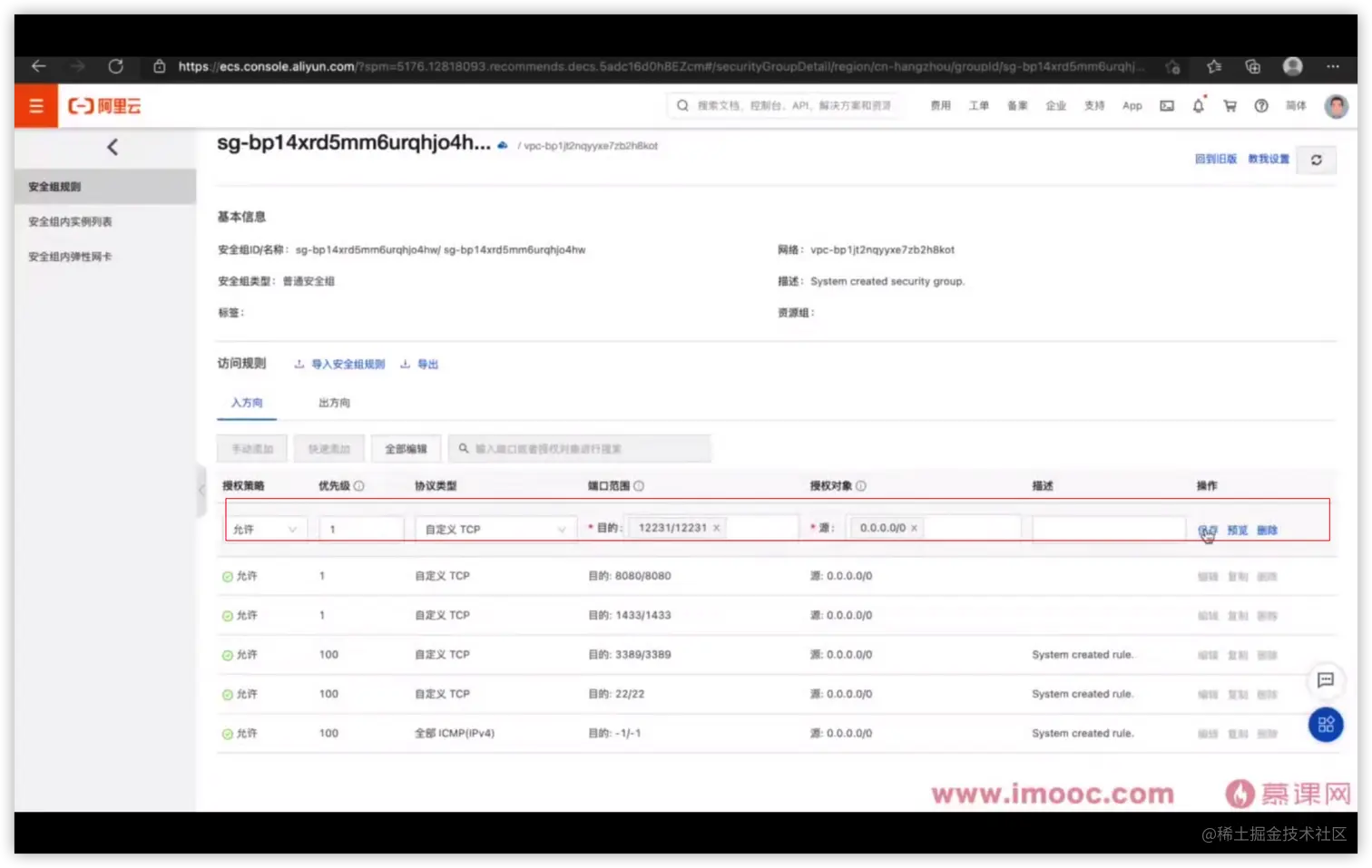Click 删除 in the editing rule row

1268,531
